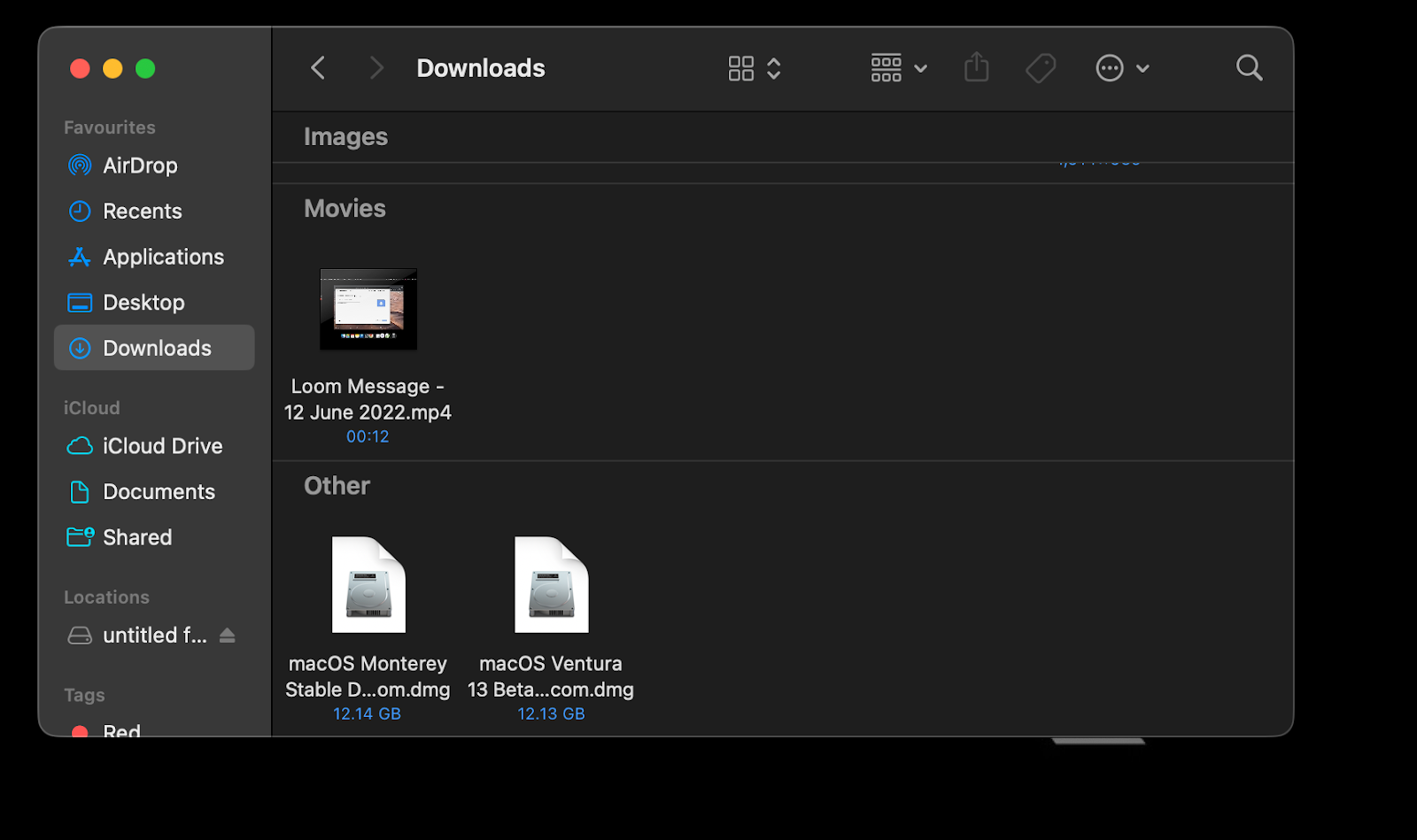Click the Downloads window title
This screenshot has height=840, width=1417.
pyautogui.click(x=481, y=68)
